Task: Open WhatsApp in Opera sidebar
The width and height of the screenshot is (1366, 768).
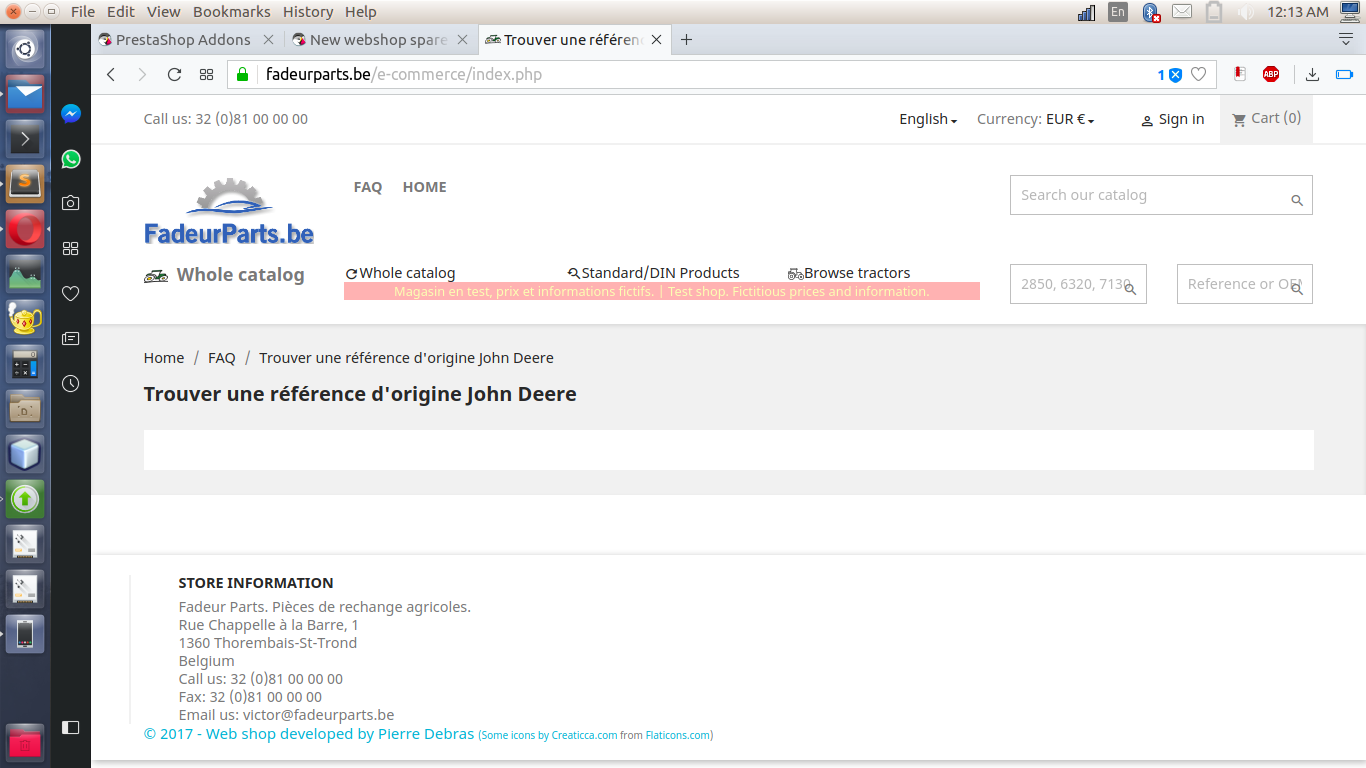Action: [x=71, y=159]
